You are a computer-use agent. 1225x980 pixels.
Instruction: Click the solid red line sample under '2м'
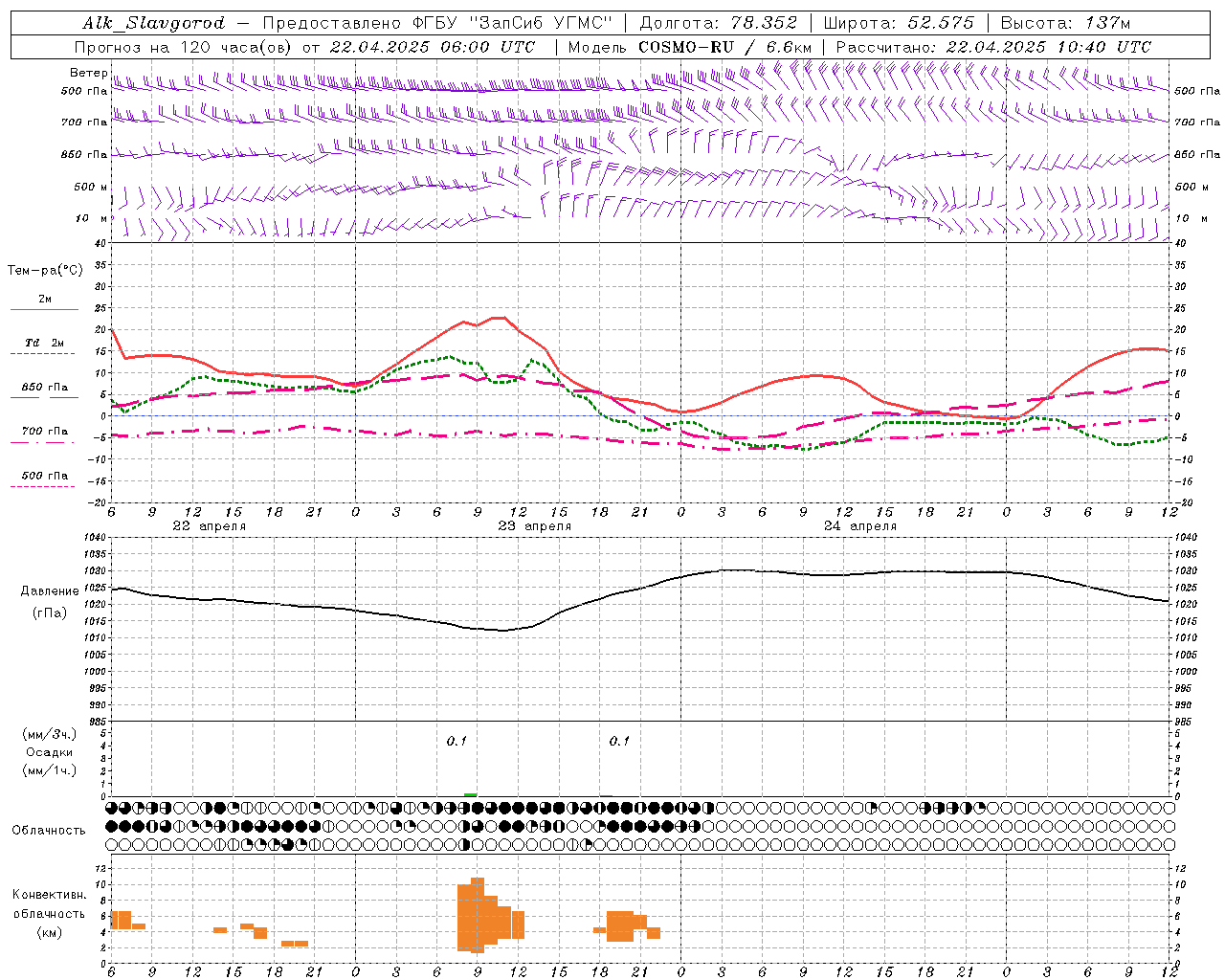[x=44, y=310]
